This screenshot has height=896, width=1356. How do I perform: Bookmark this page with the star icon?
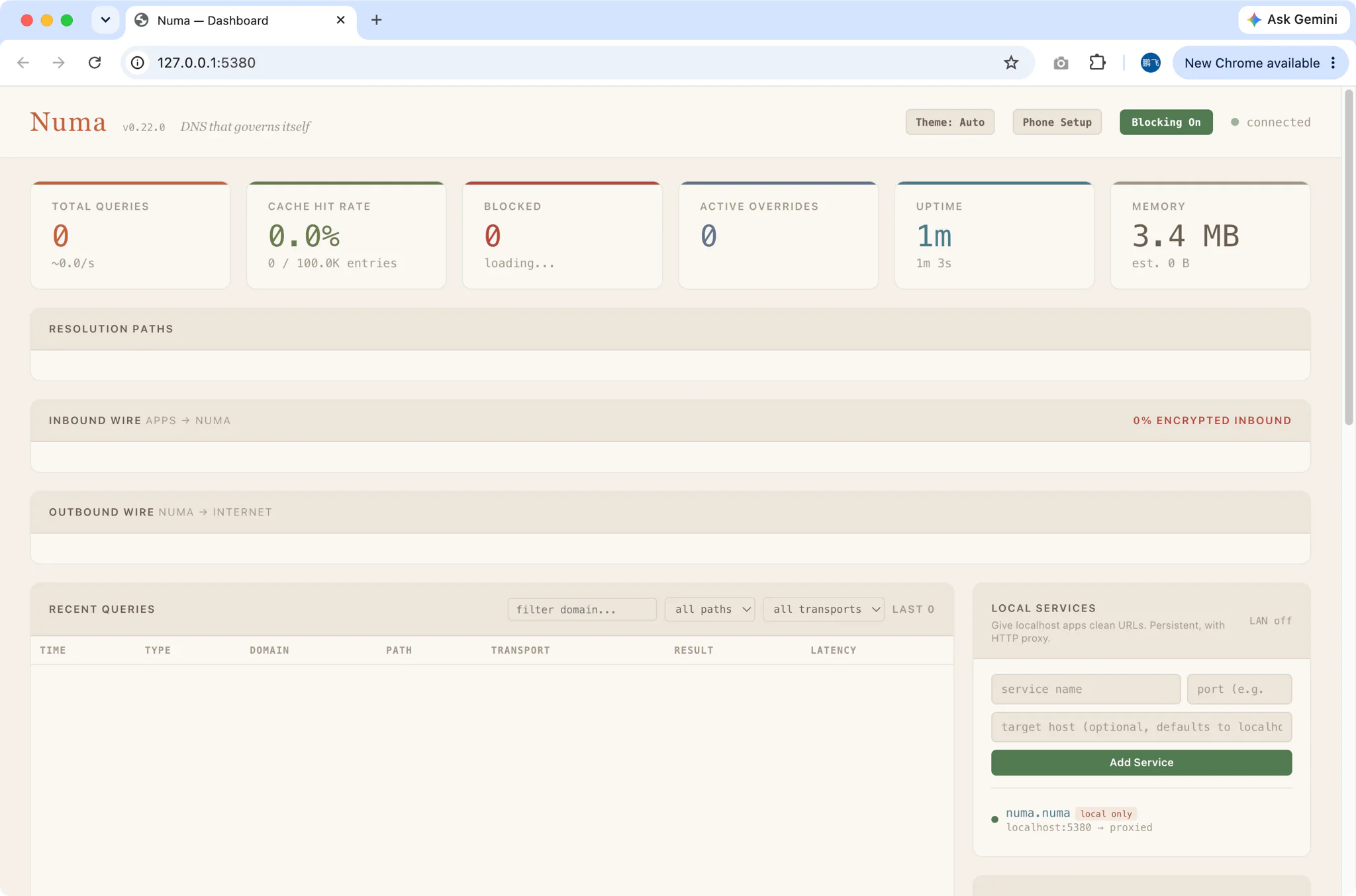pyautogui.click(x=1011, y=63)
